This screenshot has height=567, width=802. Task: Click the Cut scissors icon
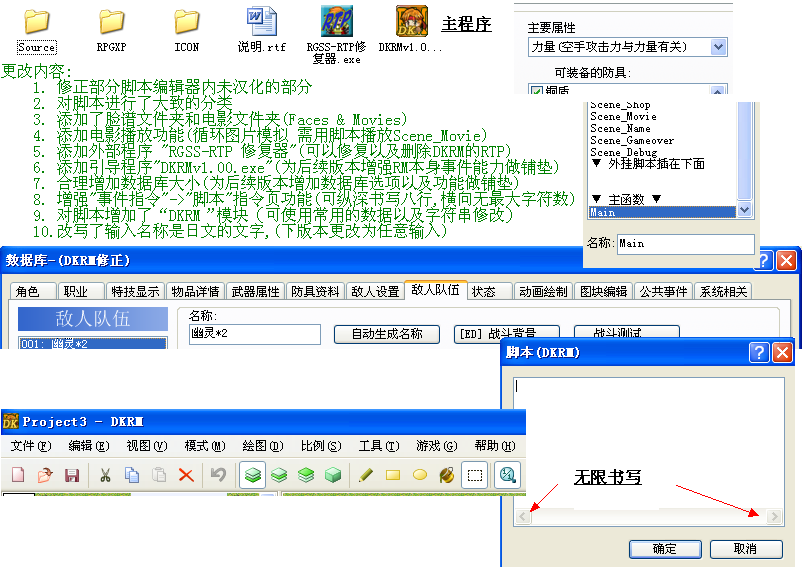[105, 475]
